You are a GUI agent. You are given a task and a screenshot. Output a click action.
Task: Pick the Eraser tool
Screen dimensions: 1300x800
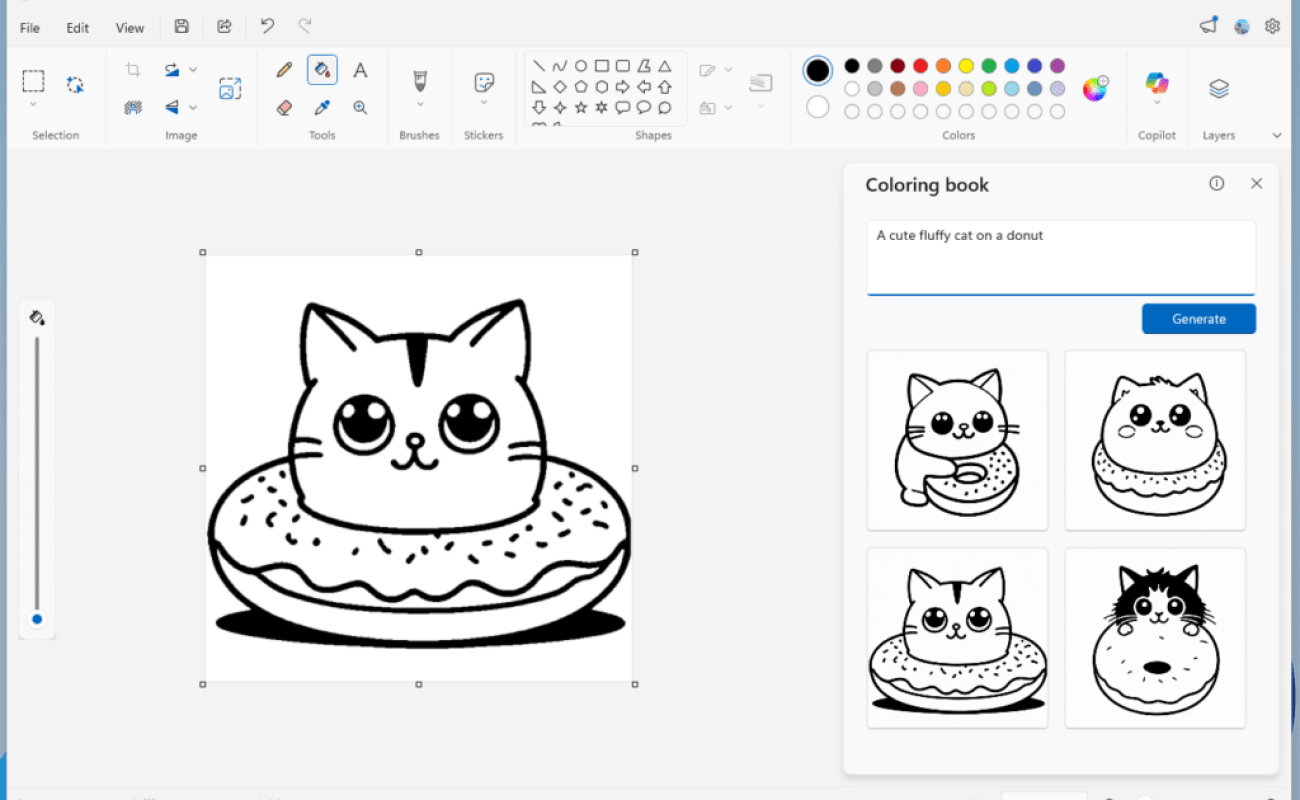coord(283,107)
